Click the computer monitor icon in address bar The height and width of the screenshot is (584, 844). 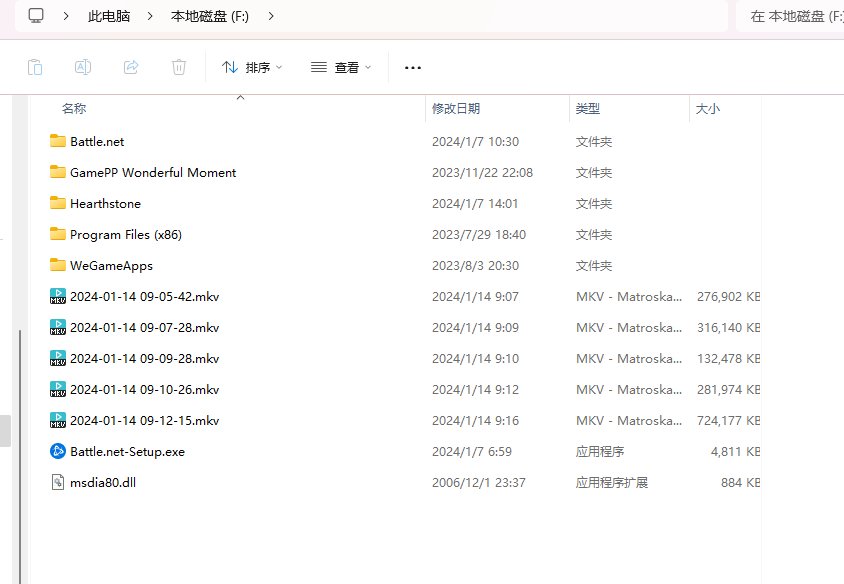coord(36,16)
